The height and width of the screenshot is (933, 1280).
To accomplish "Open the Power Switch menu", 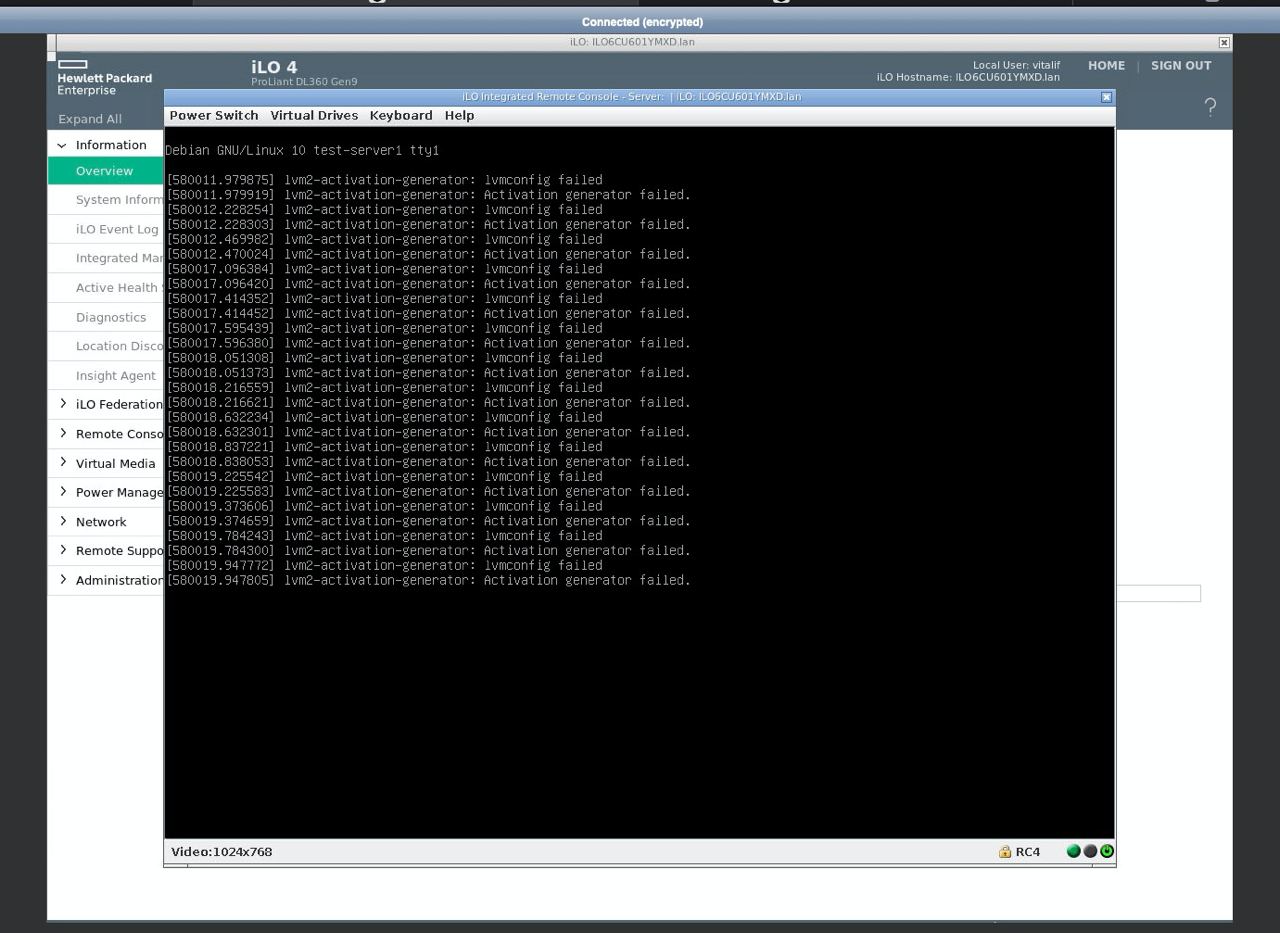I will click(x=214, y=115).
